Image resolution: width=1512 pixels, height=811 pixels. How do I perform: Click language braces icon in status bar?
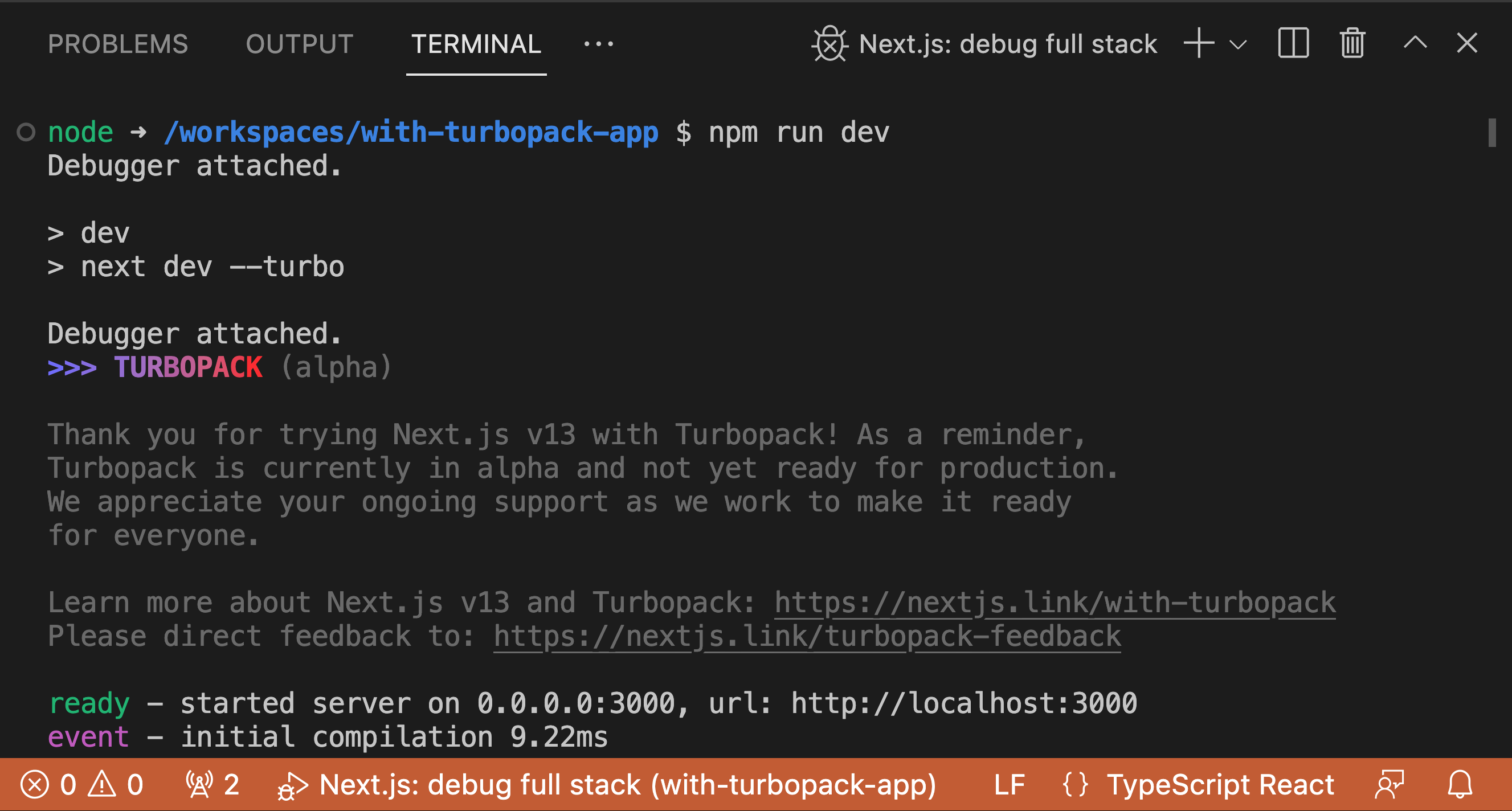(x=1075, y=785)
